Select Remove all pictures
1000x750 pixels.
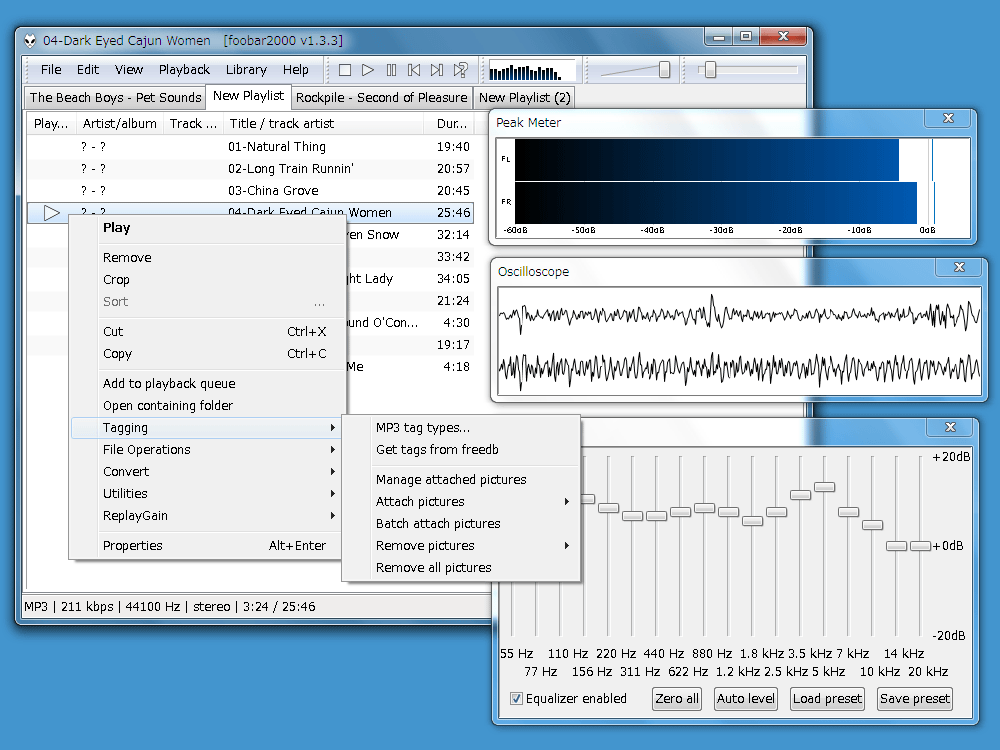(x=461, y=568)
